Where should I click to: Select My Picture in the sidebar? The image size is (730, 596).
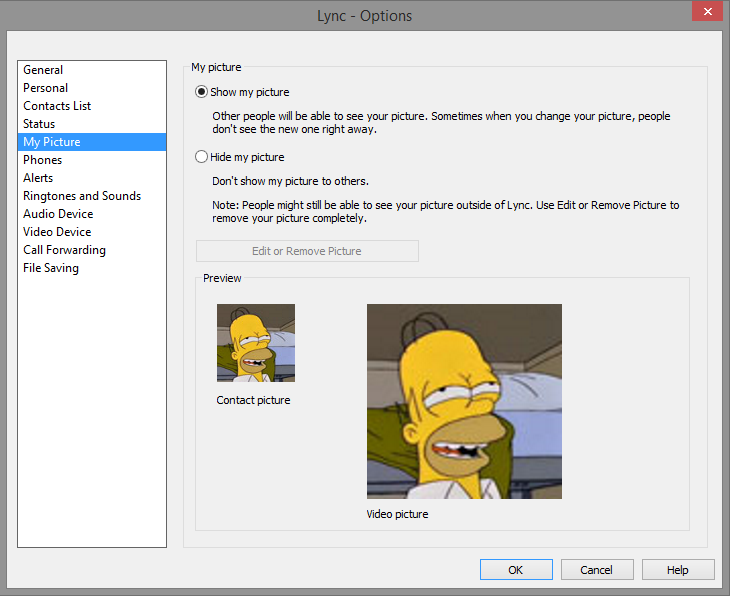92,142
